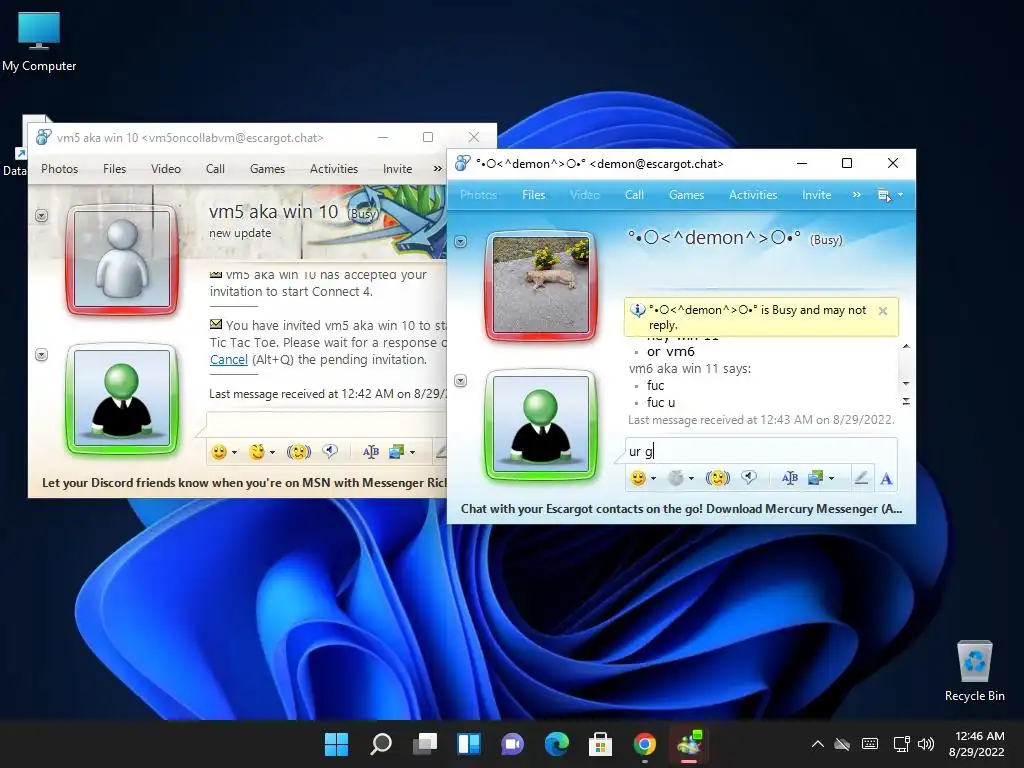The height and width of the screenshot is (768, 1024).
Task: Cancel the pending Tic Tac Toe invitation
Action: (x=229, y=360)
